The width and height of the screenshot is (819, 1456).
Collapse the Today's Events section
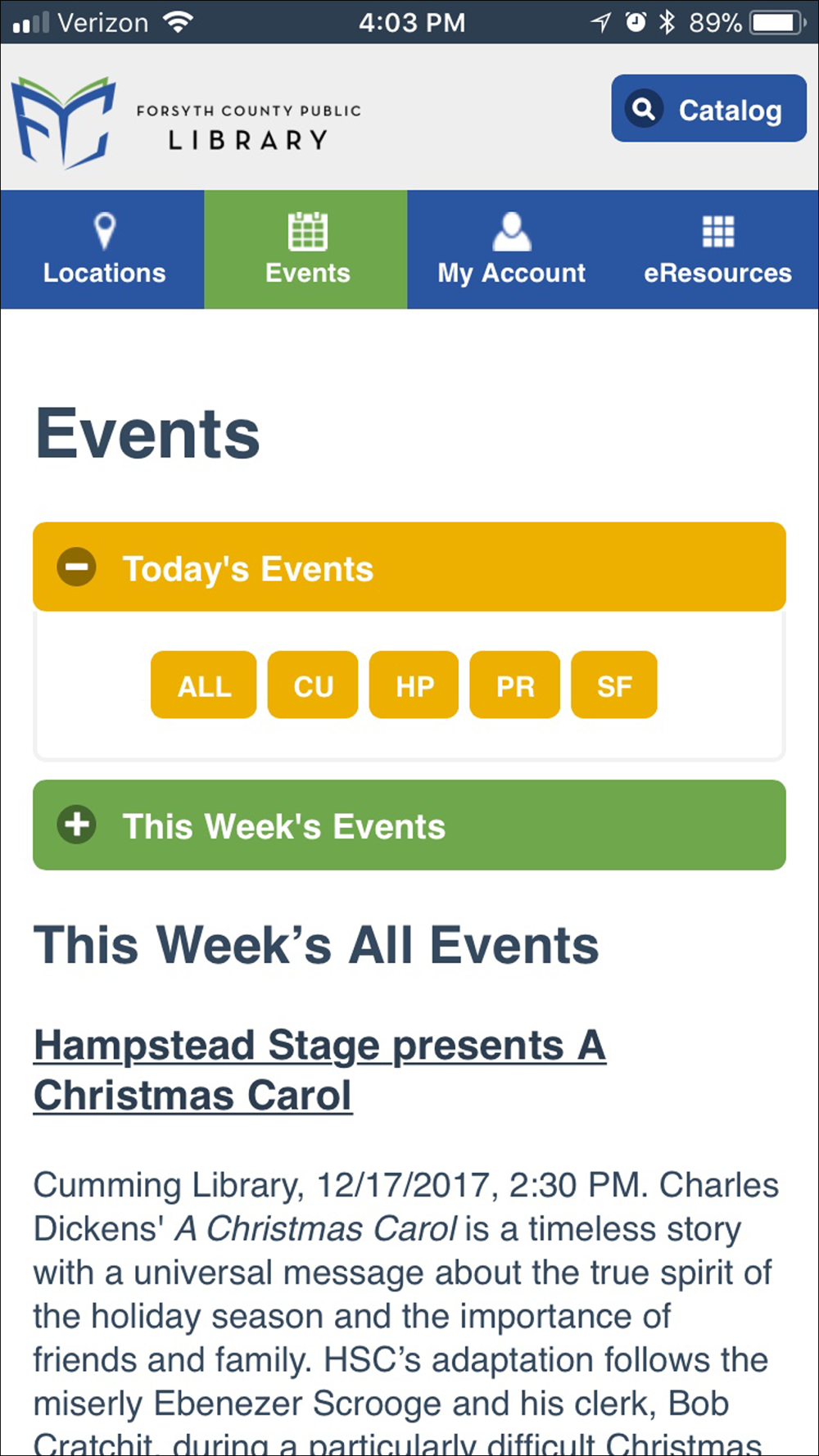[x=409, y=567]
